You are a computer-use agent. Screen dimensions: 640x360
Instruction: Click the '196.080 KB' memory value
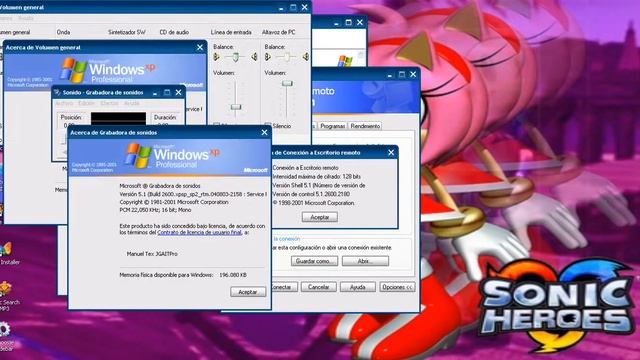(233, 275)
